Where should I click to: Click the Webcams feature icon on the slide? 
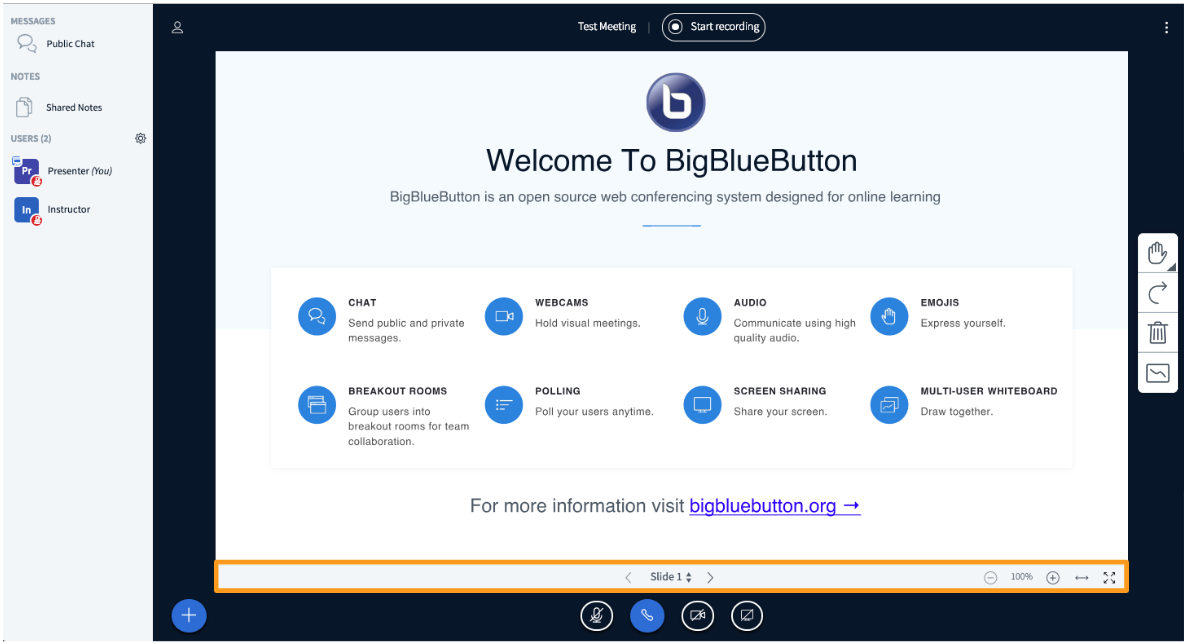[x=504, y=316]
